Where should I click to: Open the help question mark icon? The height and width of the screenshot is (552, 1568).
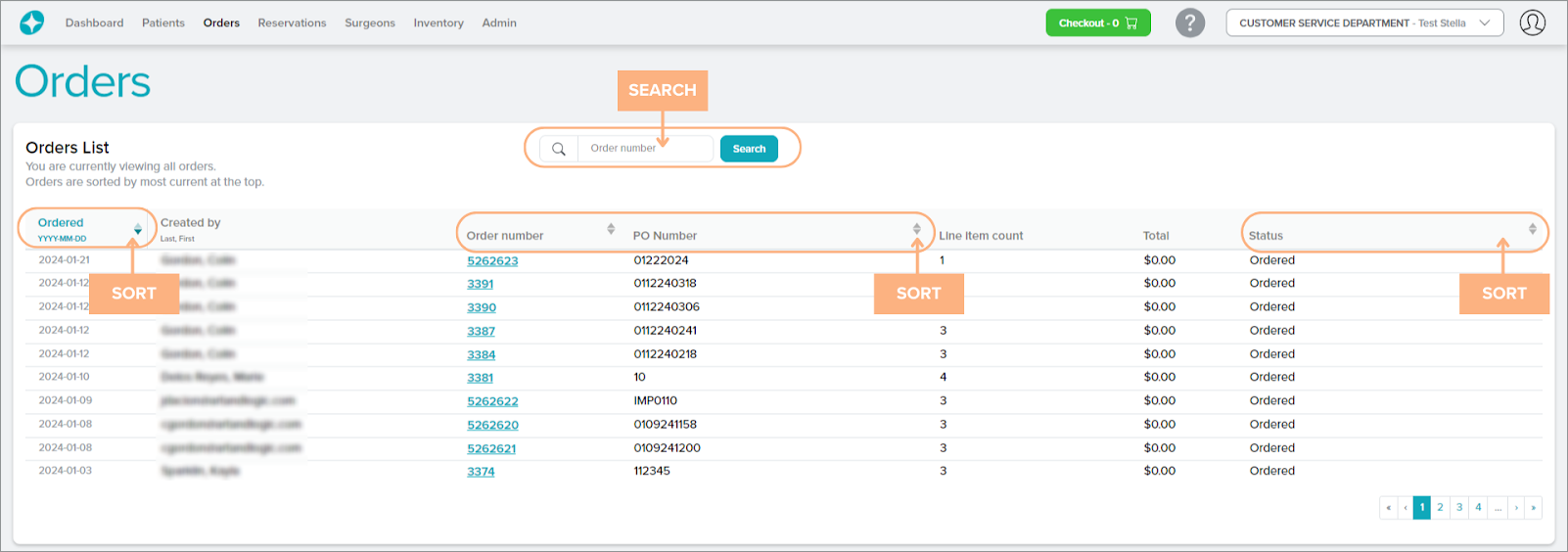1189,23
